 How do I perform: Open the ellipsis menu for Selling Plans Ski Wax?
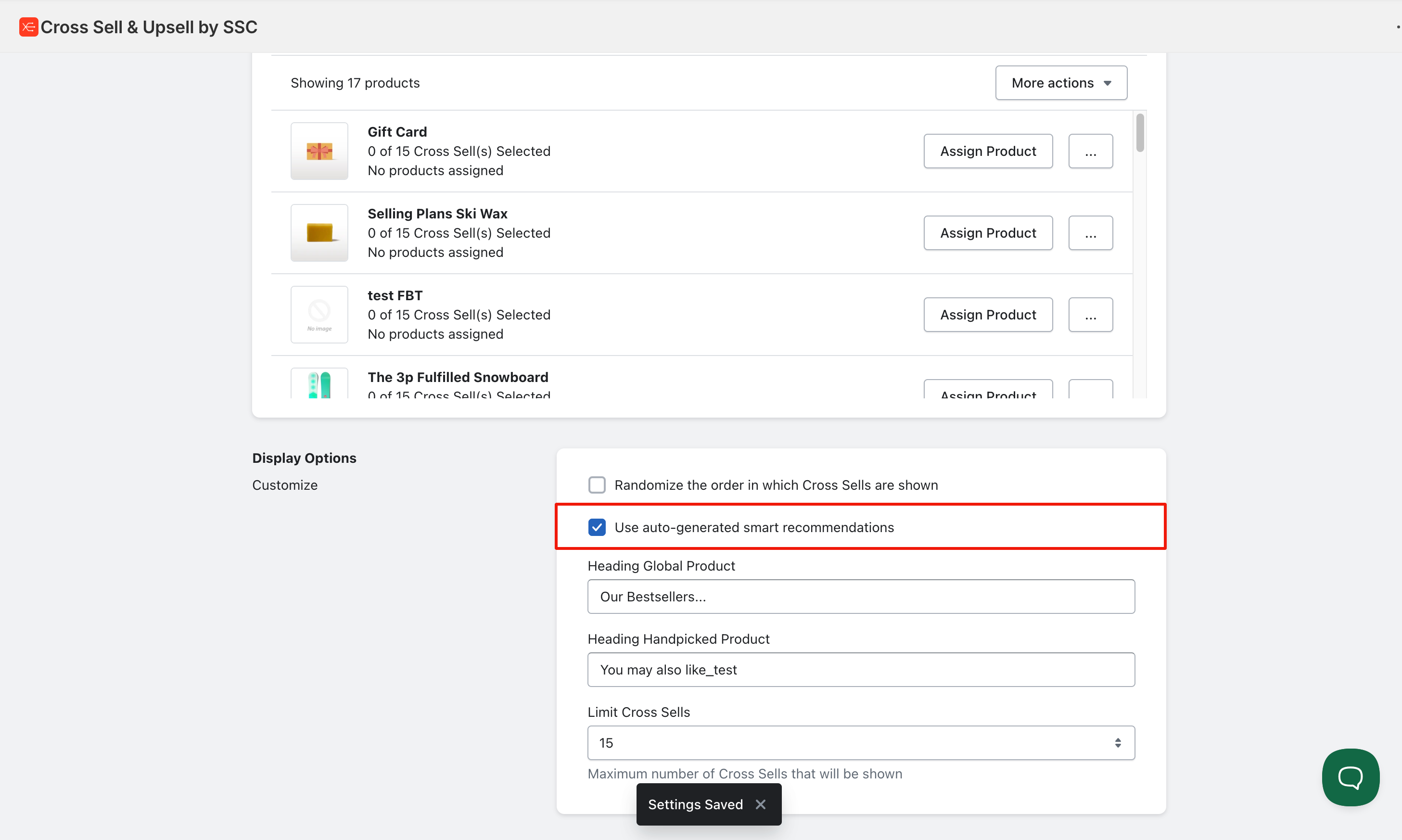1090,233
